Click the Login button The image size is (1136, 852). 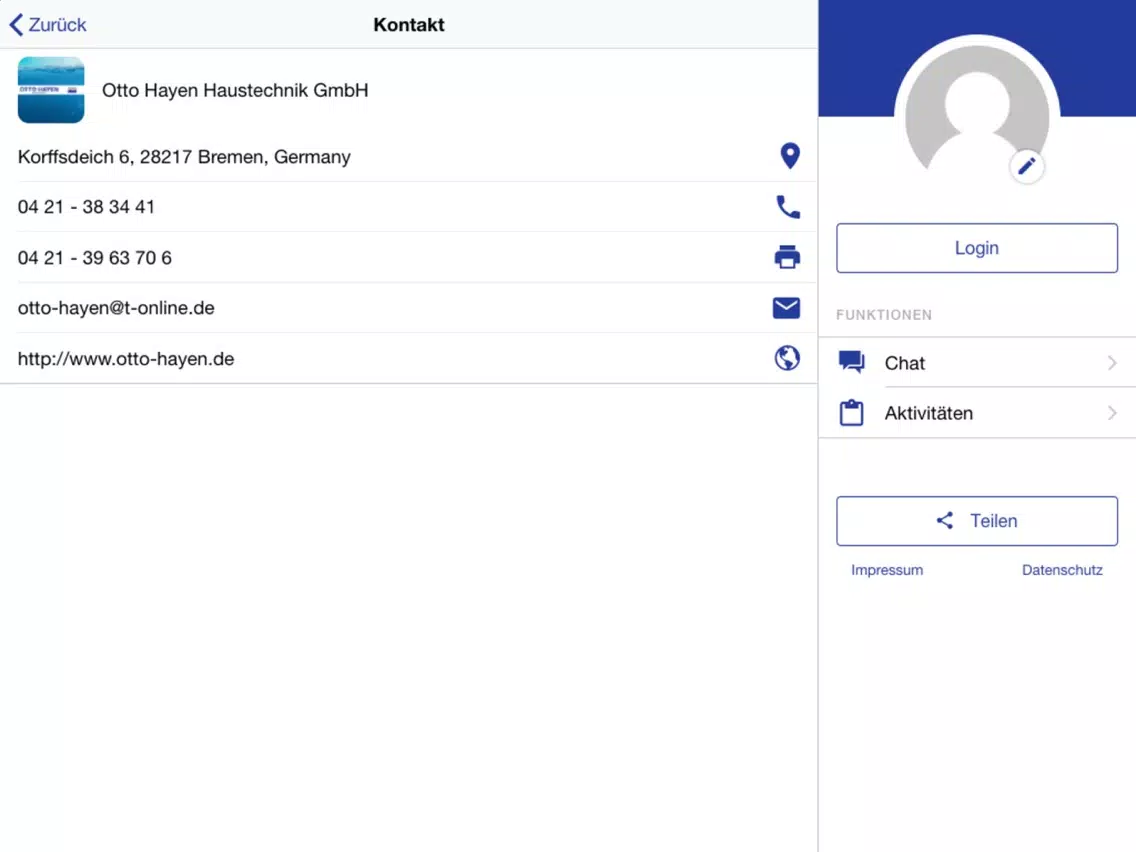pos(977,248)
